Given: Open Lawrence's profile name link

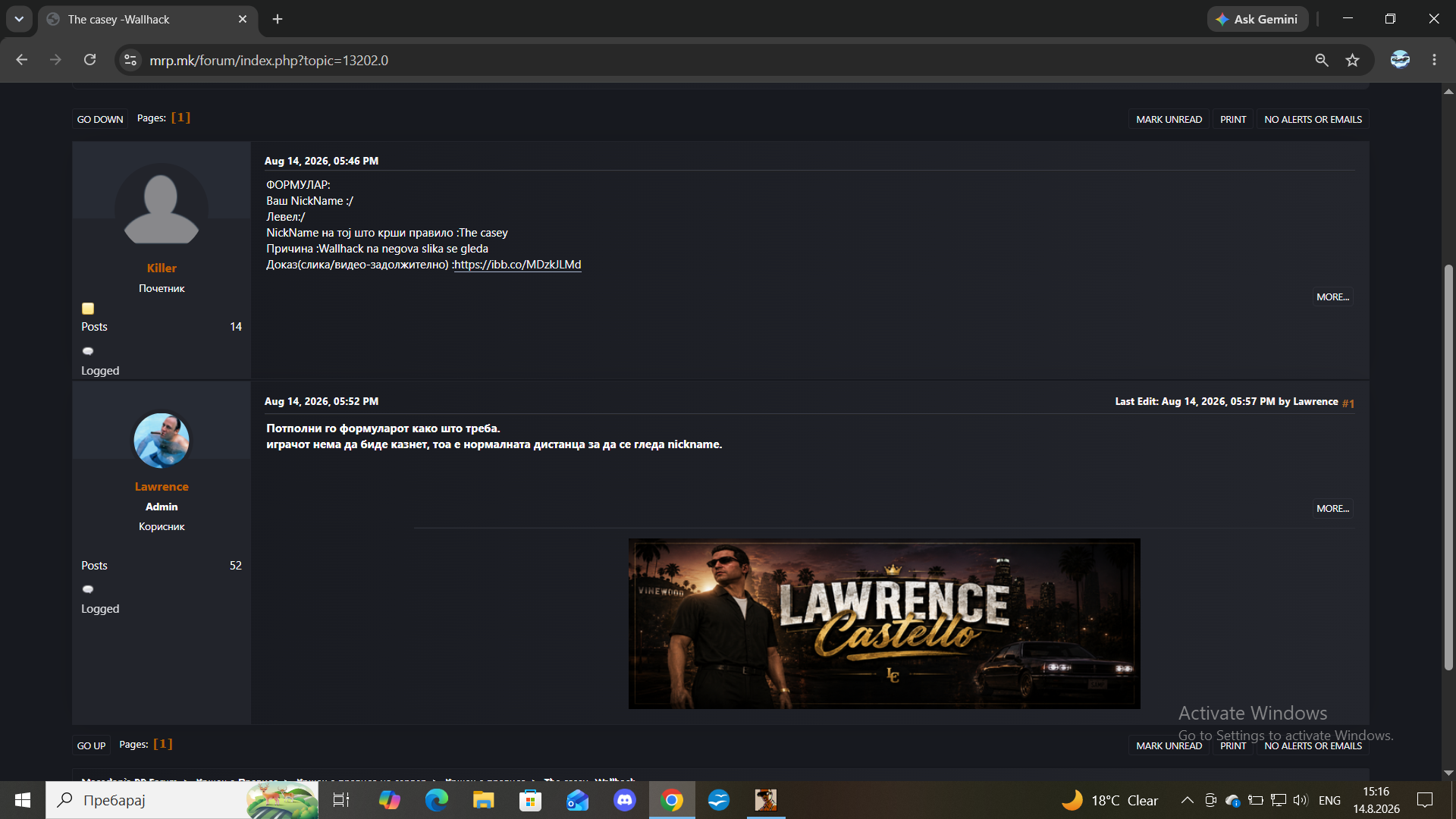Looking at the screenshot, I should [162, 487].
